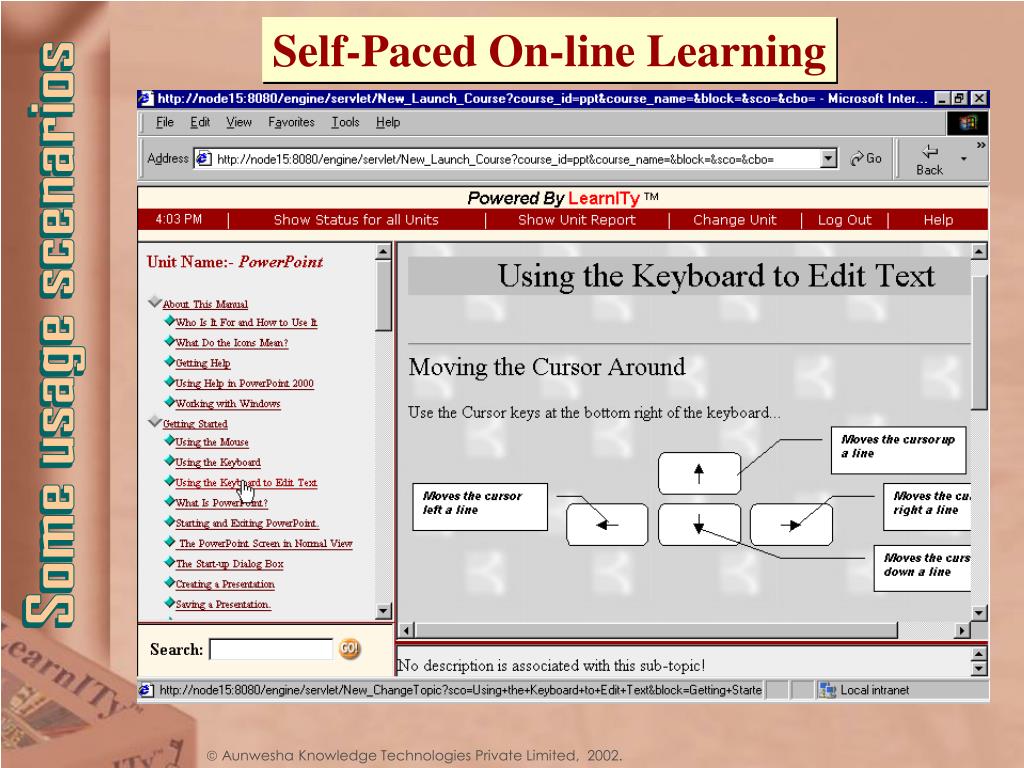1024x768 pixels.
Task: Open Starting and Exiting PowerPoint topic
Action: tap(247, 523)
